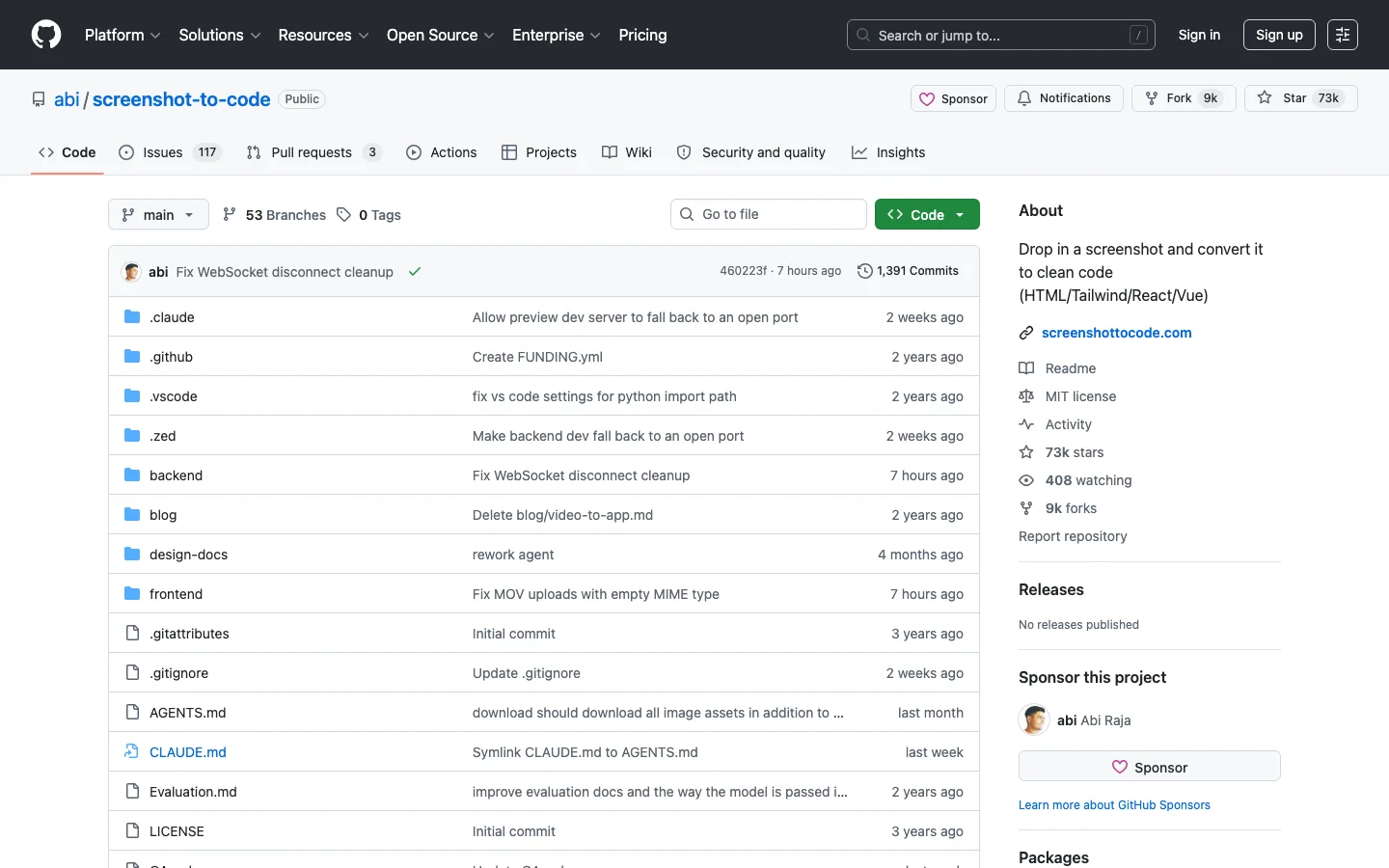Open the green Code dropdown button

click(927, 214)
